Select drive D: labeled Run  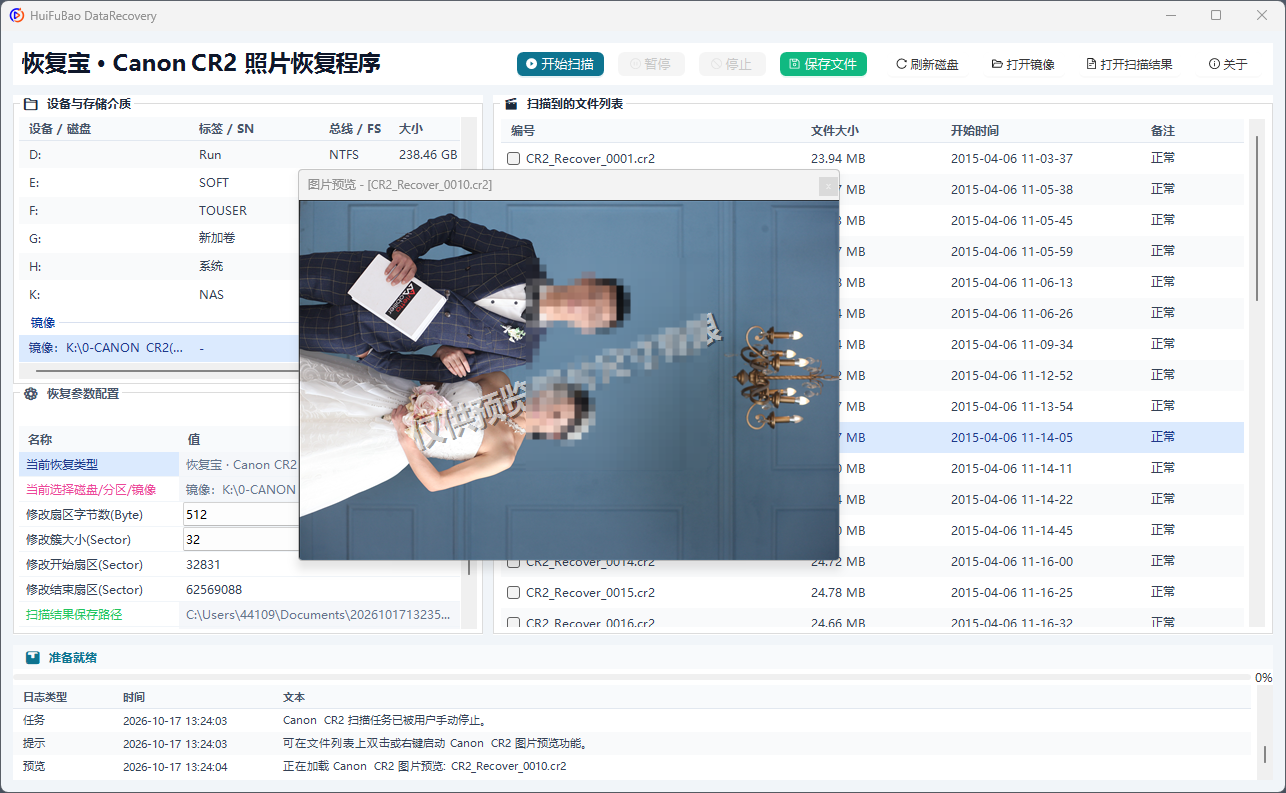240,155
